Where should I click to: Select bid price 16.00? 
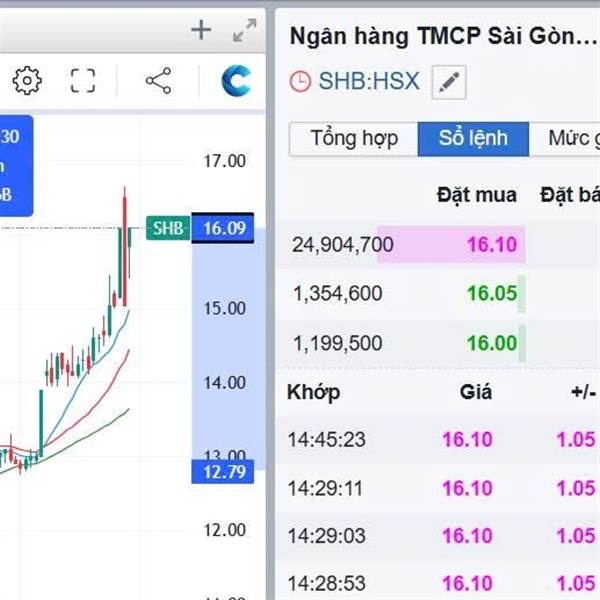tap(492, 343)
